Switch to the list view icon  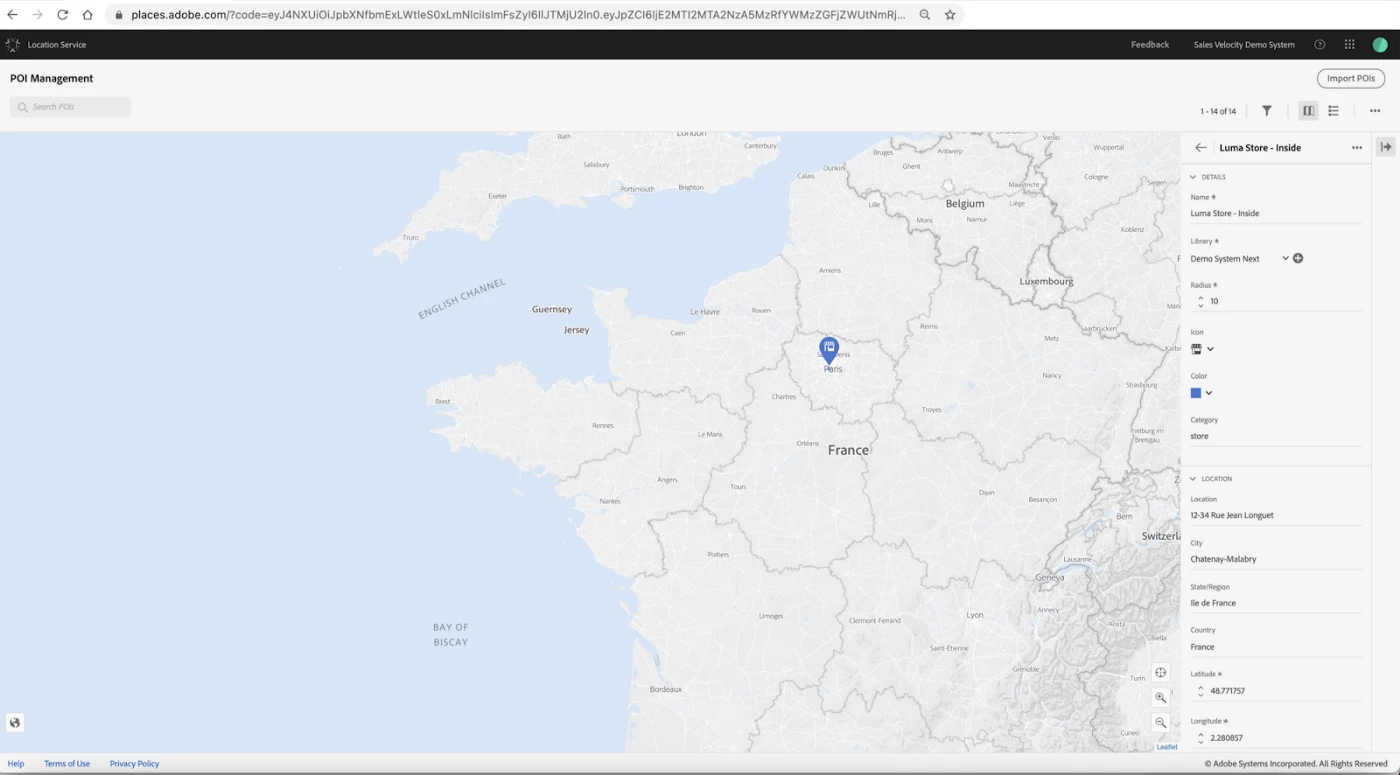click(x=1333, y=111)
